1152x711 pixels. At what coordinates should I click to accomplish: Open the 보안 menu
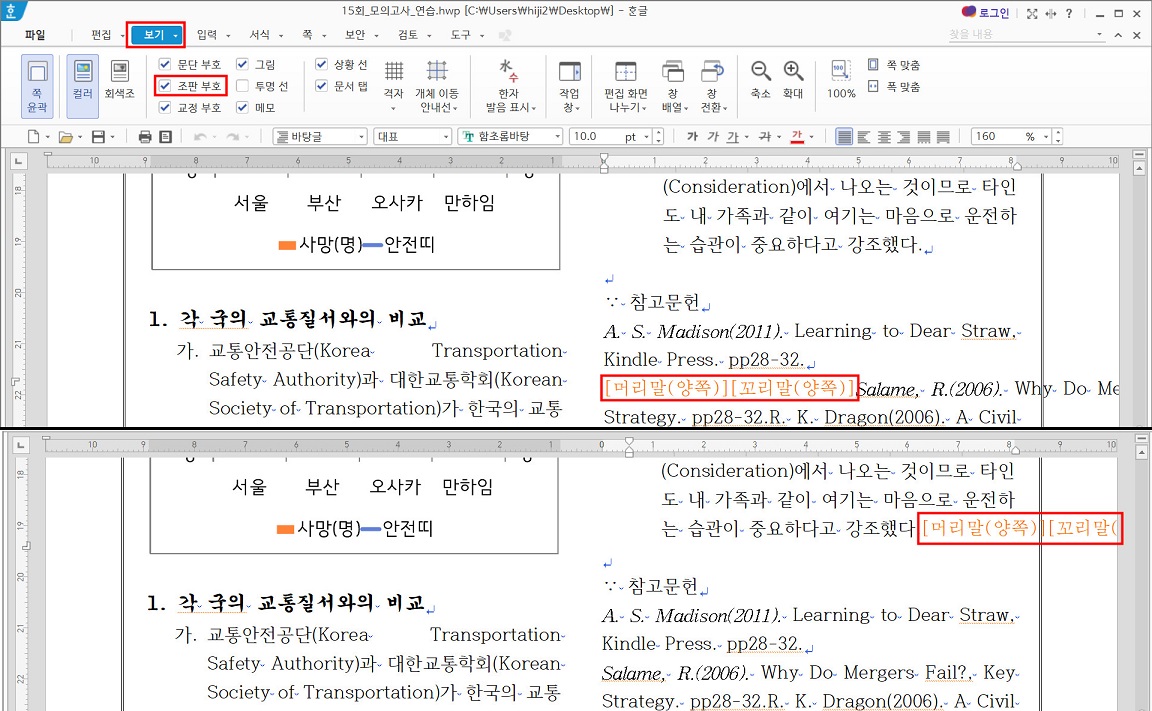[x=356, y=35]
